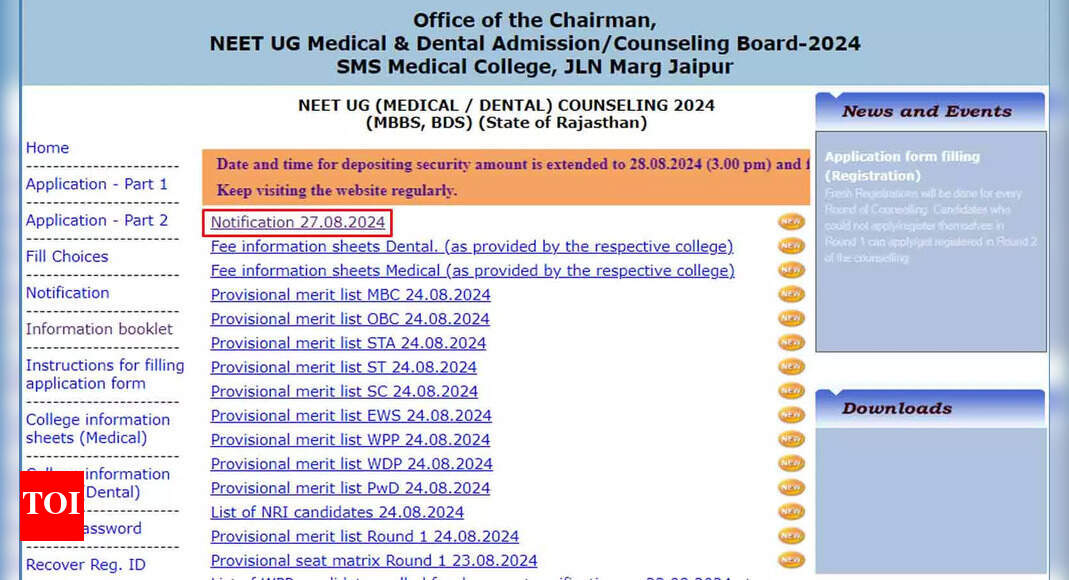Click the NEW icon next to Provisional merit list EWS
Viewport: 1069px width, 580px height.
point(790,415)
